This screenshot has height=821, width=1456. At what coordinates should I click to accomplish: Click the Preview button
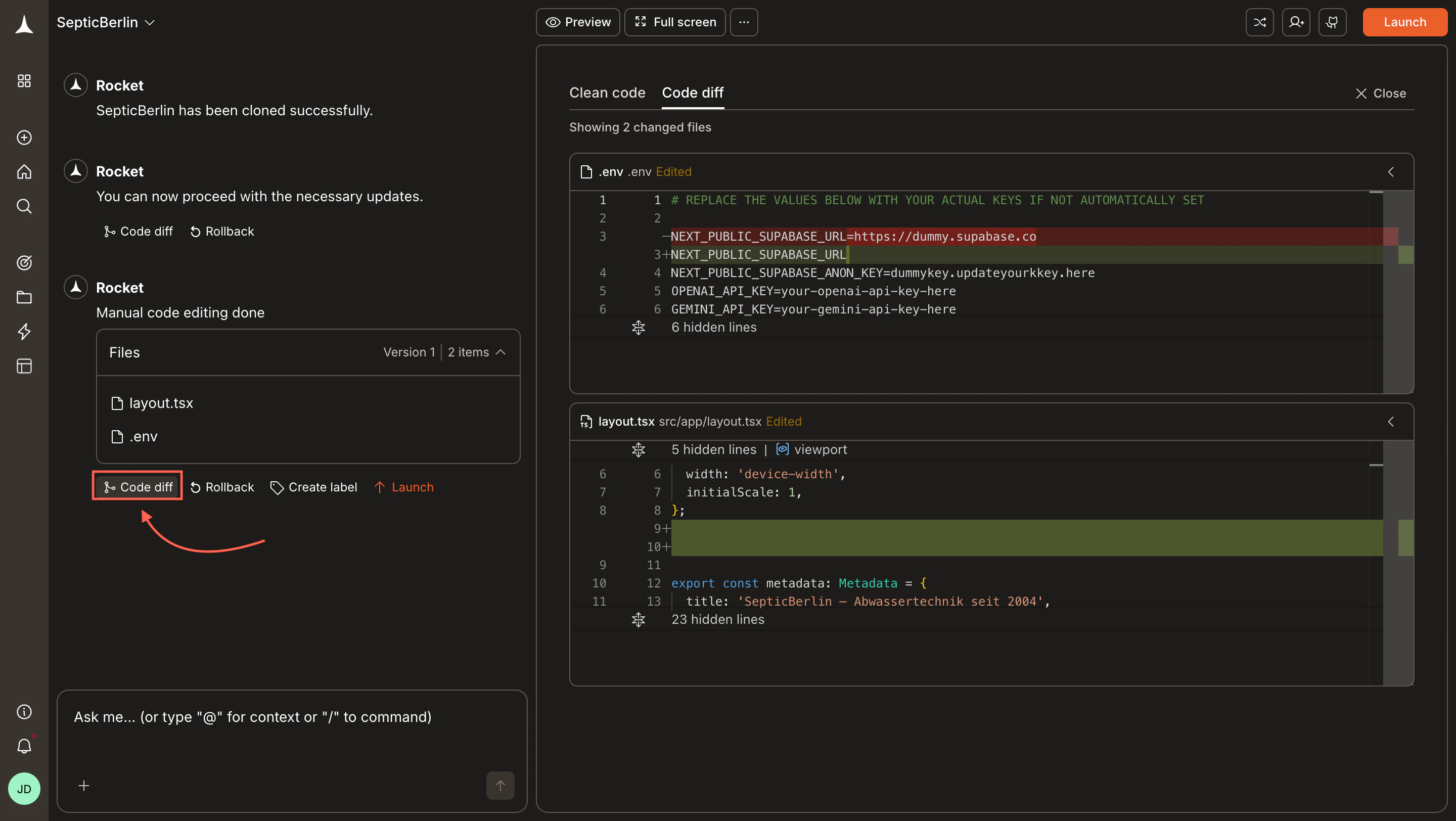click(578, 22)
